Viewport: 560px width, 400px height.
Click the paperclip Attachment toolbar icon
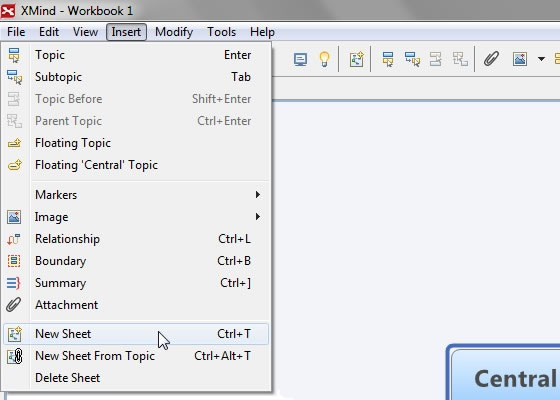point(491,59)
